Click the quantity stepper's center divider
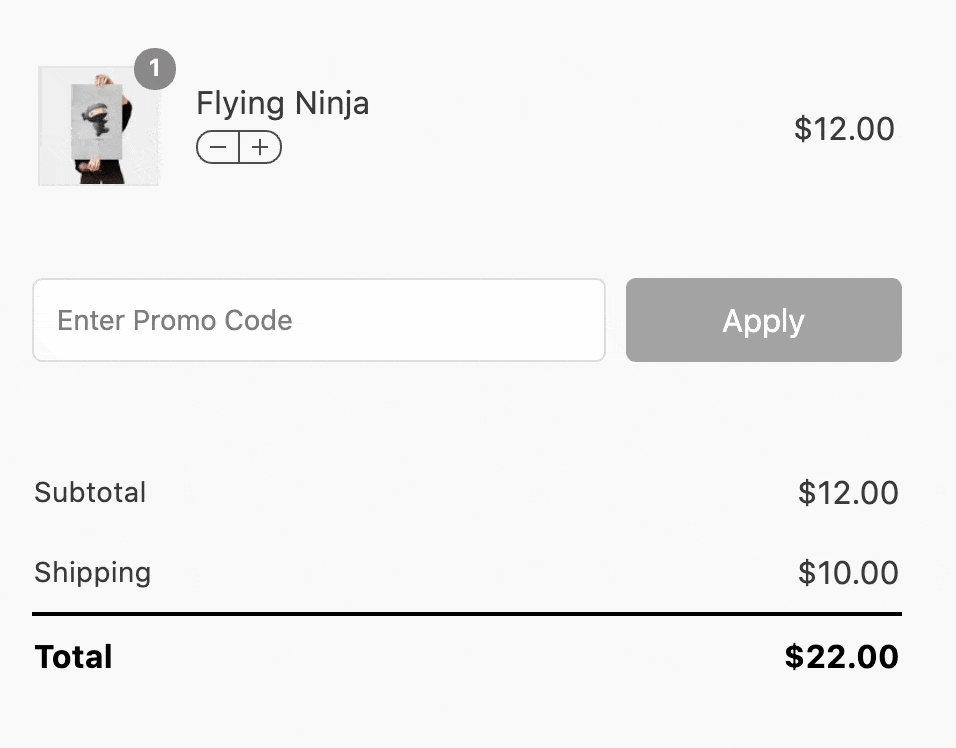Image resolution: width=956 pixels, height=748 pixels. coord(239,148)
